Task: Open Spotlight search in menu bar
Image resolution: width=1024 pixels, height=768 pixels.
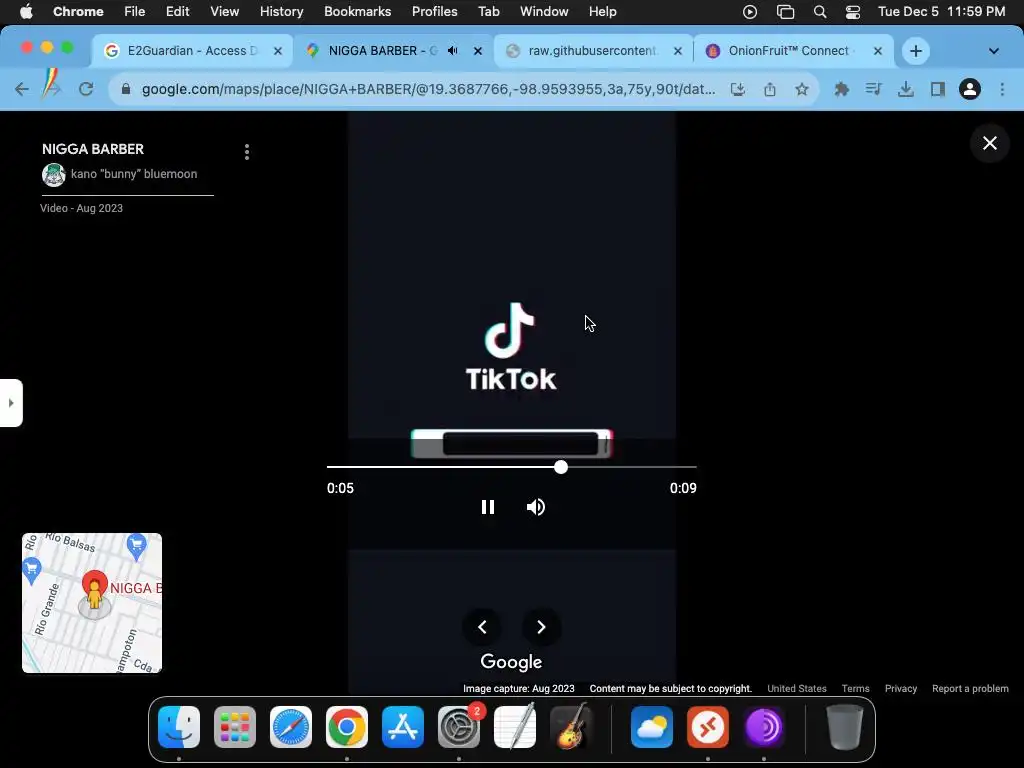Action: [x=820, y=12]
